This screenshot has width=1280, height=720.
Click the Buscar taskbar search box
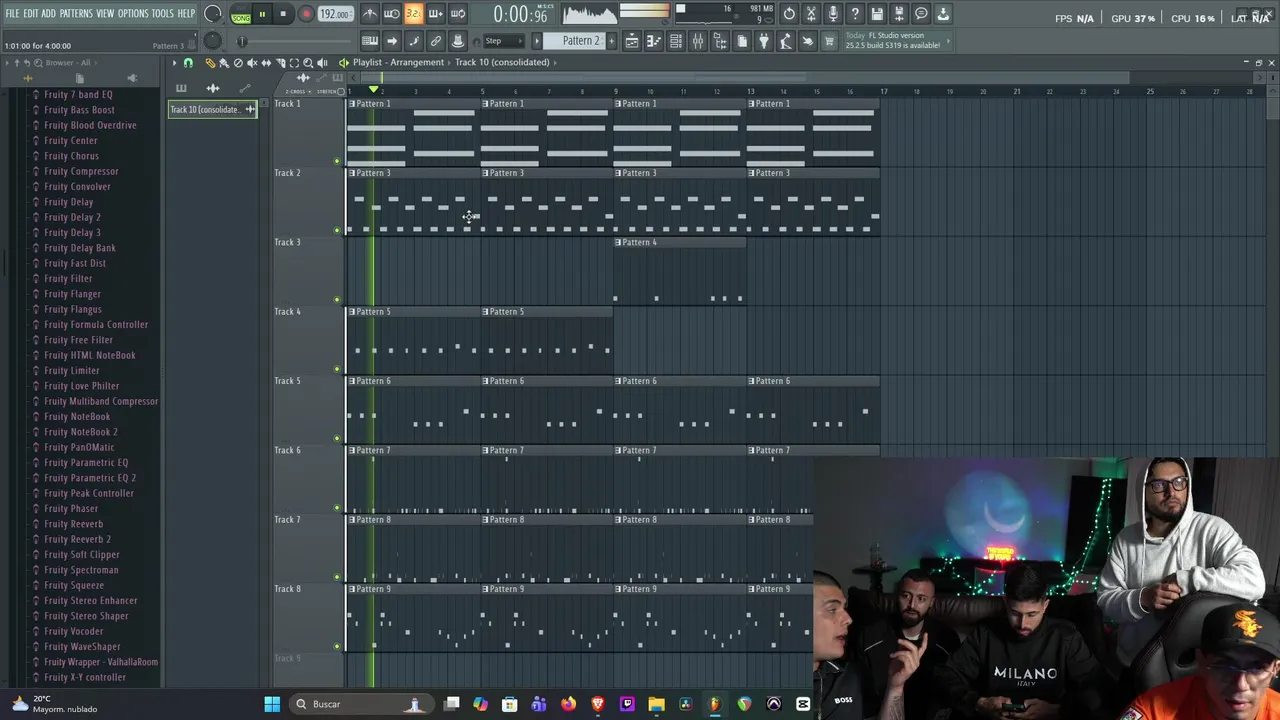coord(360,704)
